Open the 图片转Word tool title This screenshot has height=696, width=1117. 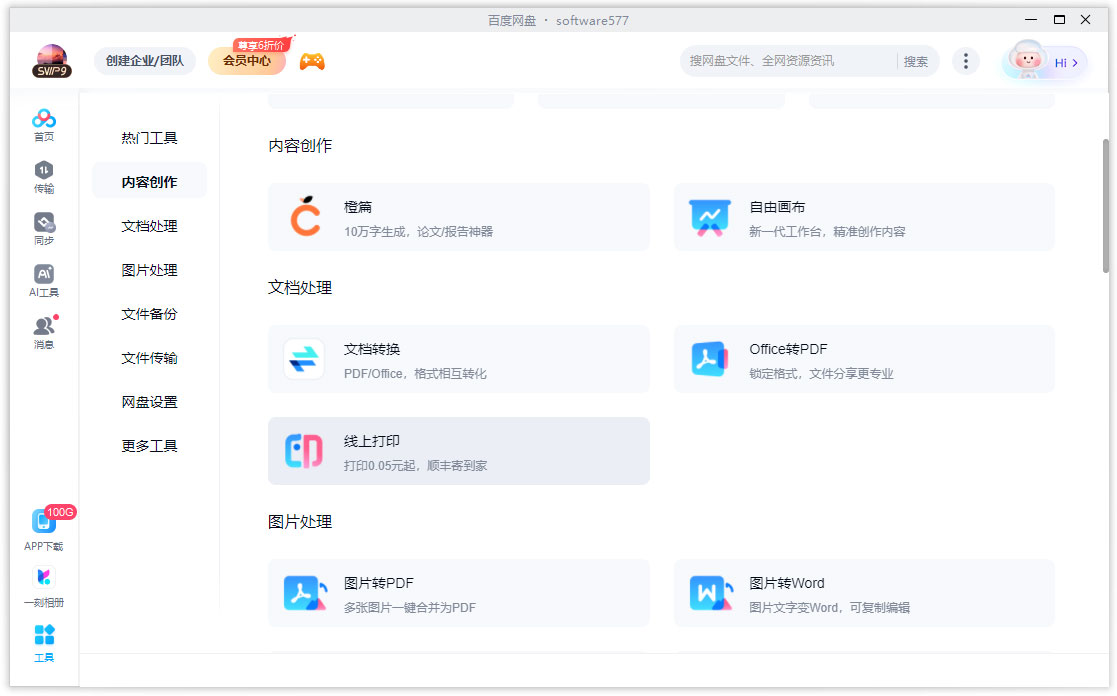point(786,583)
